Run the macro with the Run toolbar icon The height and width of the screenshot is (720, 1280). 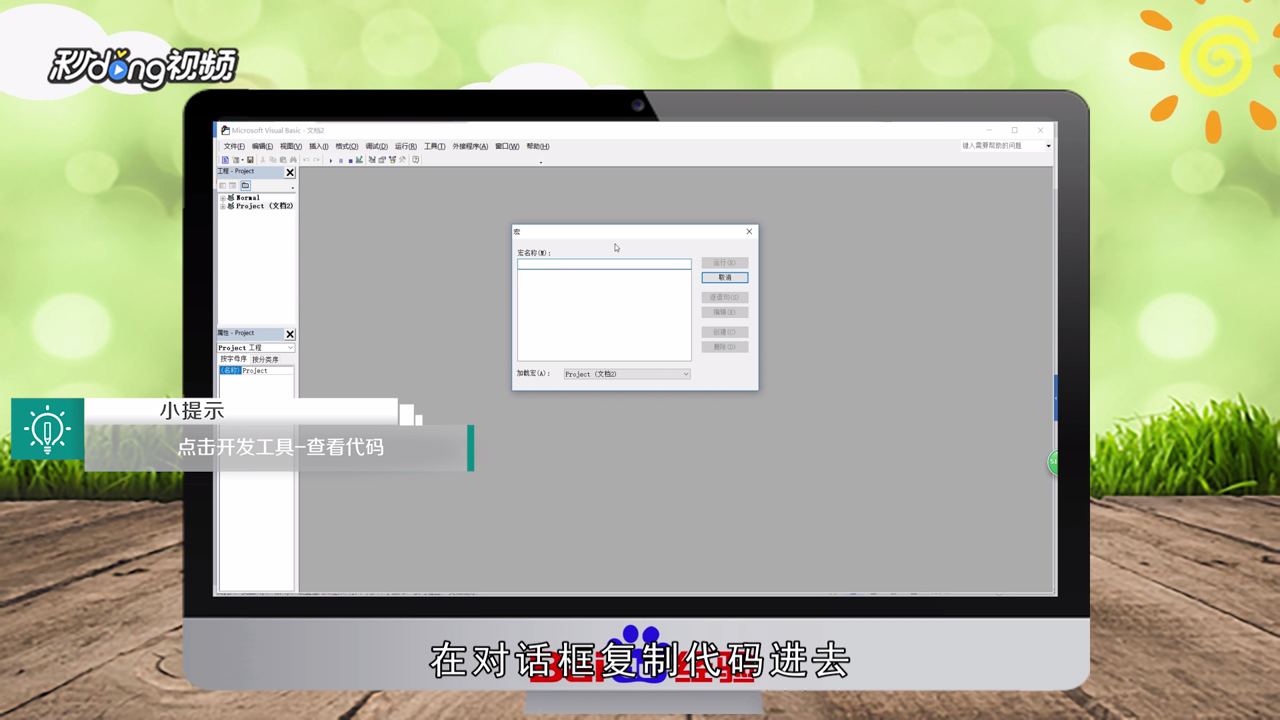pyautogui.click(x=331, y=159)
